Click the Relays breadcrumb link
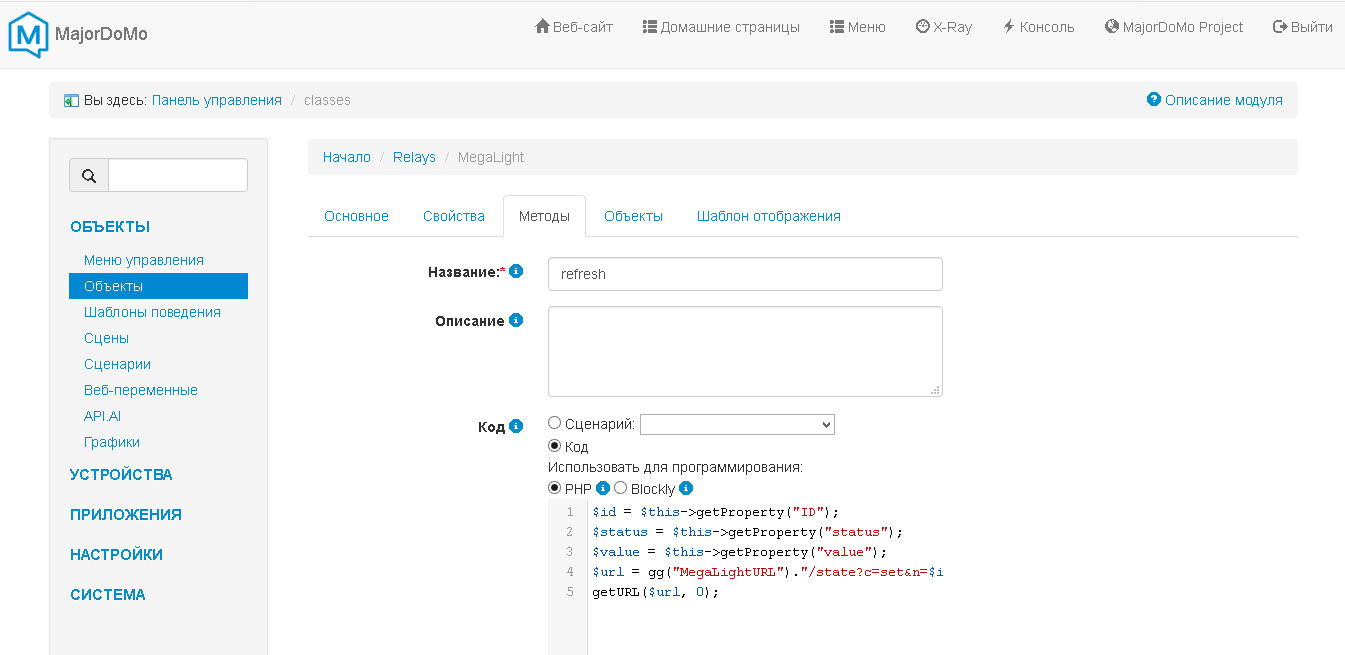The height and width of the screenshot is (655, 1345). tap(414, 157)
